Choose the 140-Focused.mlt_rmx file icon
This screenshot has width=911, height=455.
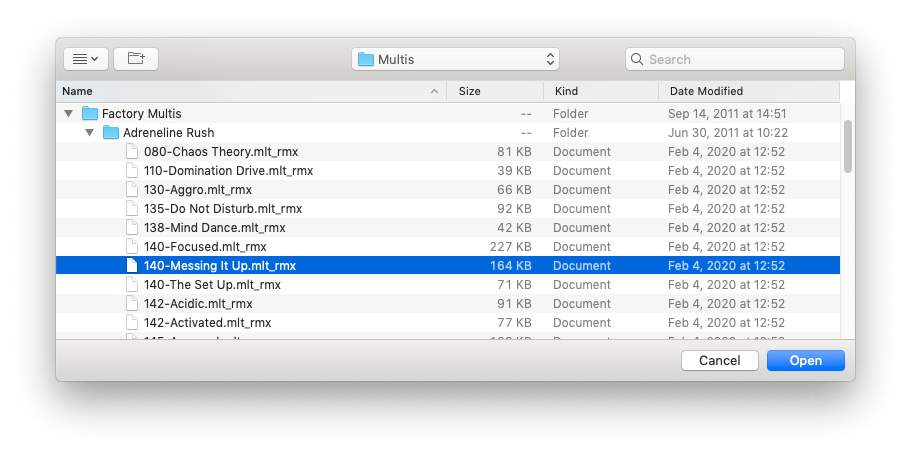click(x=131, y=247)
